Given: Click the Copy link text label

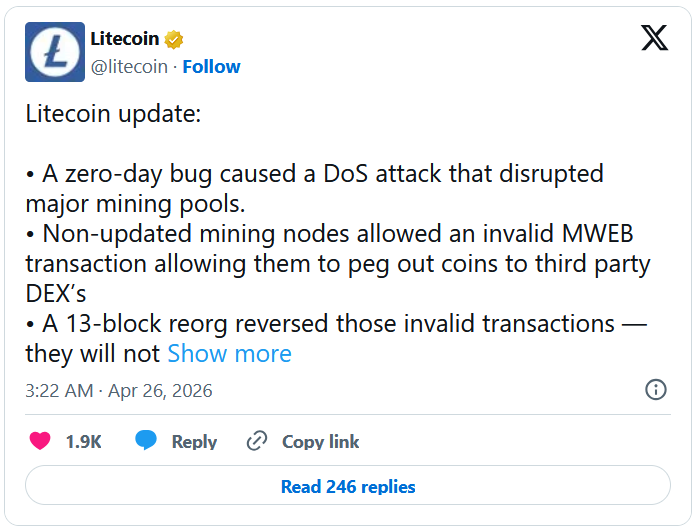Looking at the screenshot, I should (x=320, y=442).
